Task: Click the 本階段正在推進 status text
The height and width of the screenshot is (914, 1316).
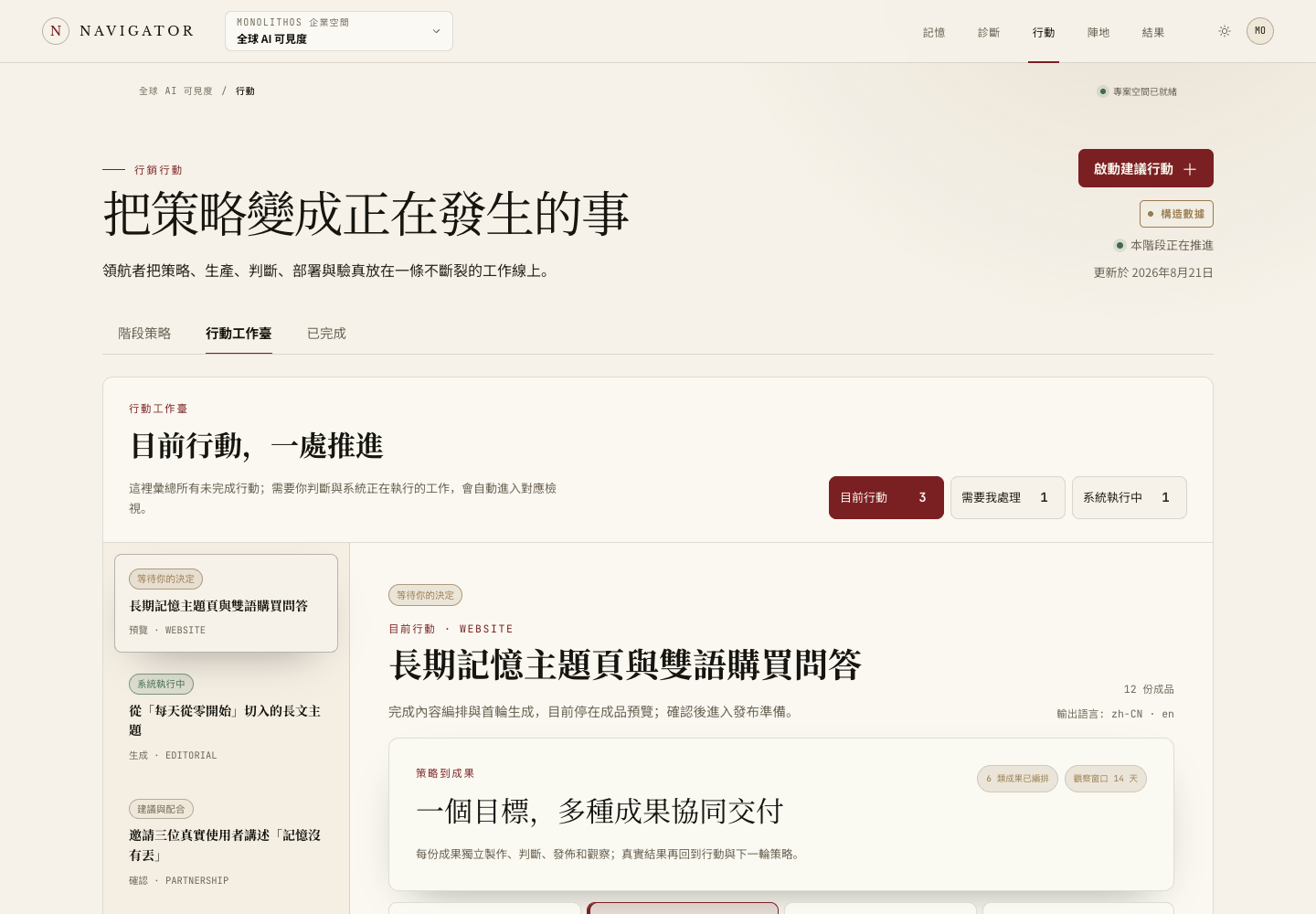Action: click(1172, 245)
